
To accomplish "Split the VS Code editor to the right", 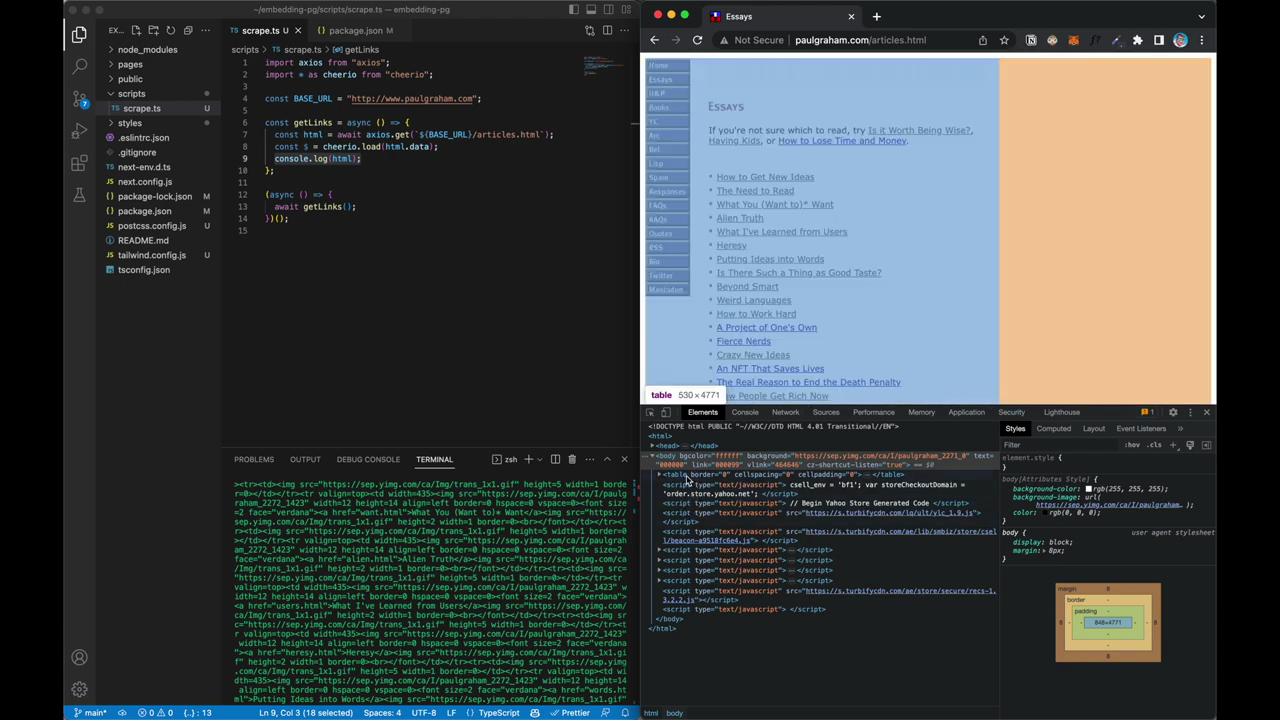I will tap(607, 31).
